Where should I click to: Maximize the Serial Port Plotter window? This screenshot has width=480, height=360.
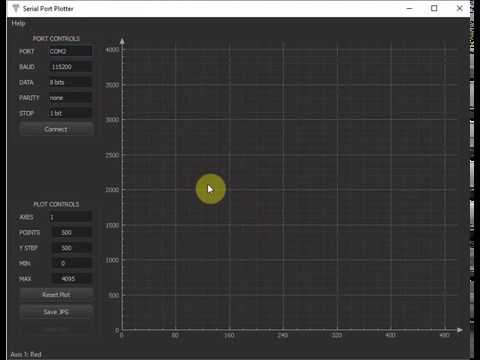point(434,8)
